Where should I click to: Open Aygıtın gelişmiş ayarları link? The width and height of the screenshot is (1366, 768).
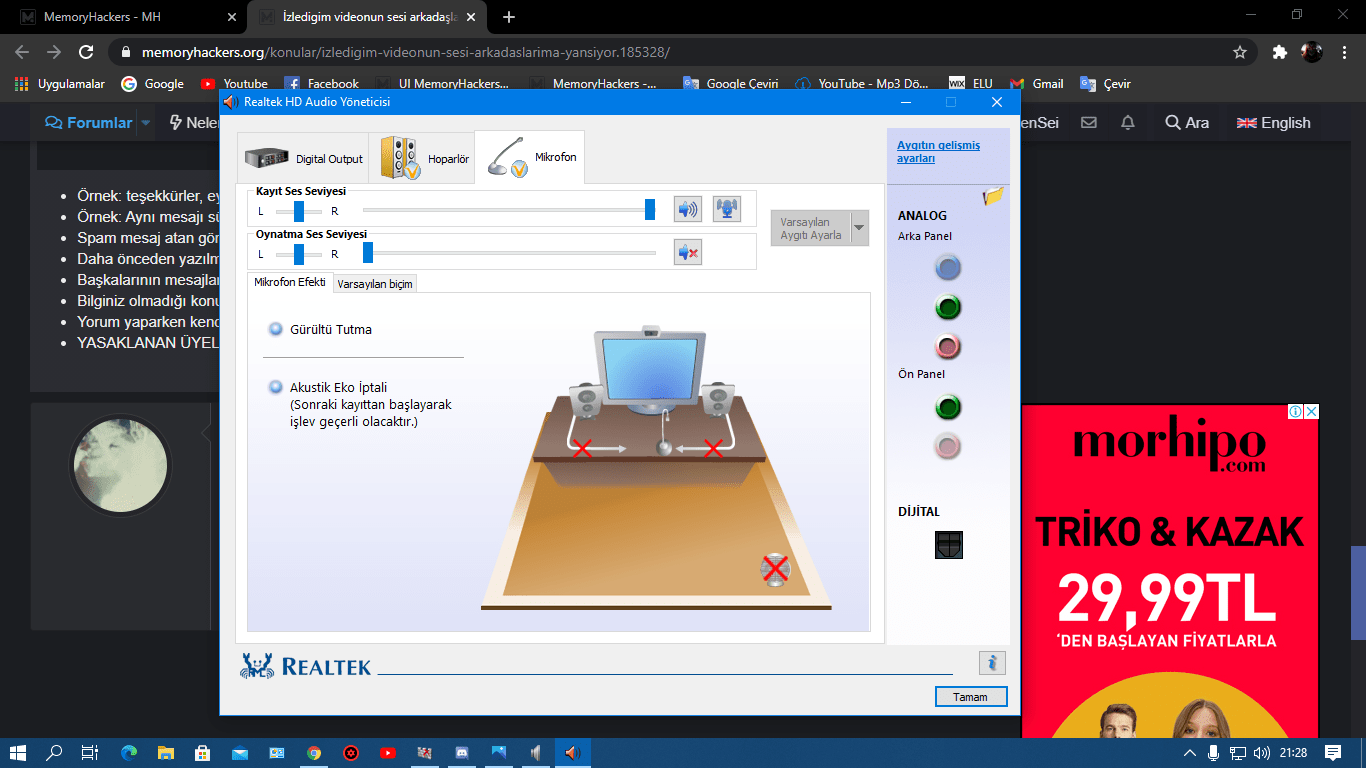click(938, 152)
